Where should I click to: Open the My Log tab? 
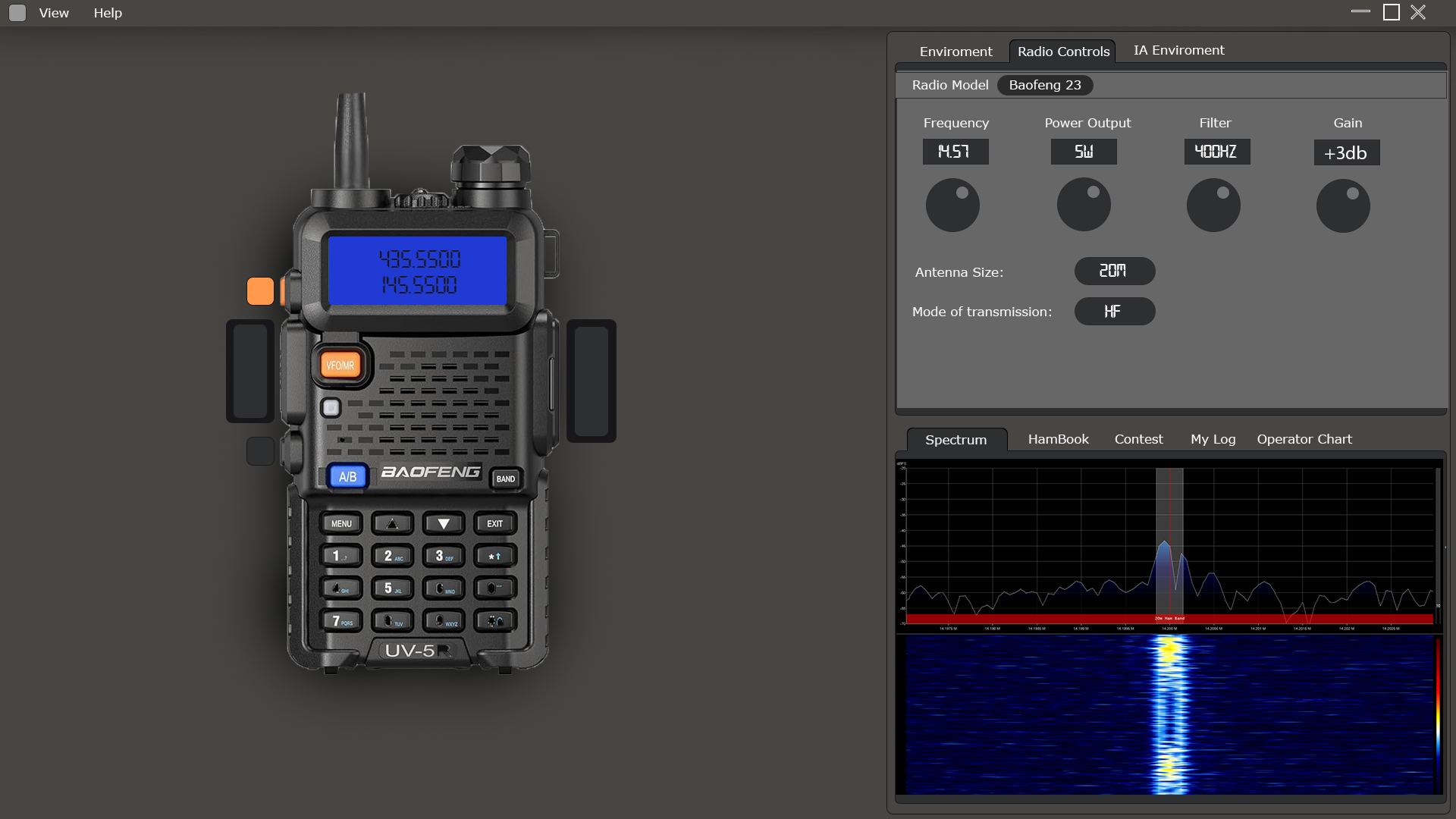click(x=1213, y=439)
